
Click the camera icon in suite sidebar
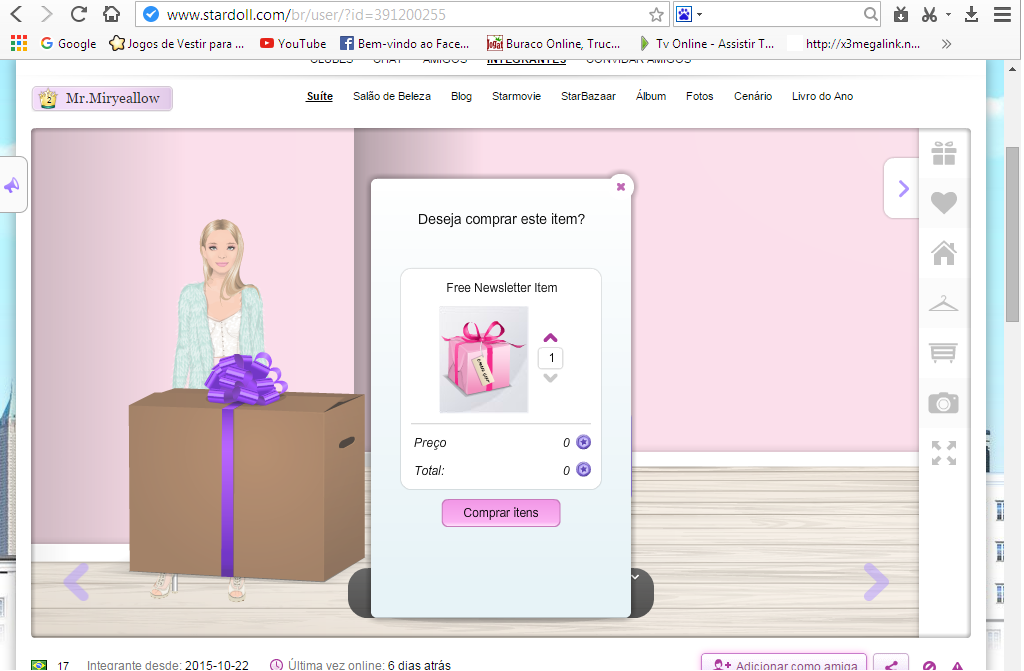[x=944, y=403]
